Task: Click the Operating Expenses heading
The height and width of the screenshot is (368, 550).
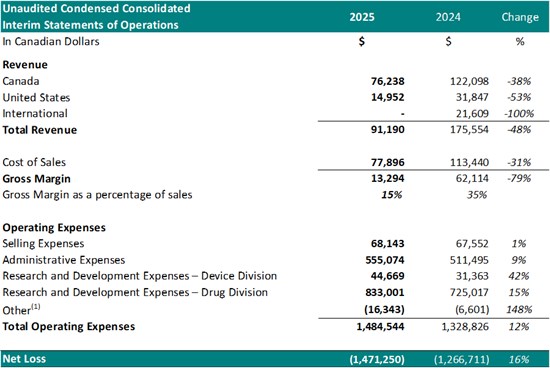Action: coord(54,228)
